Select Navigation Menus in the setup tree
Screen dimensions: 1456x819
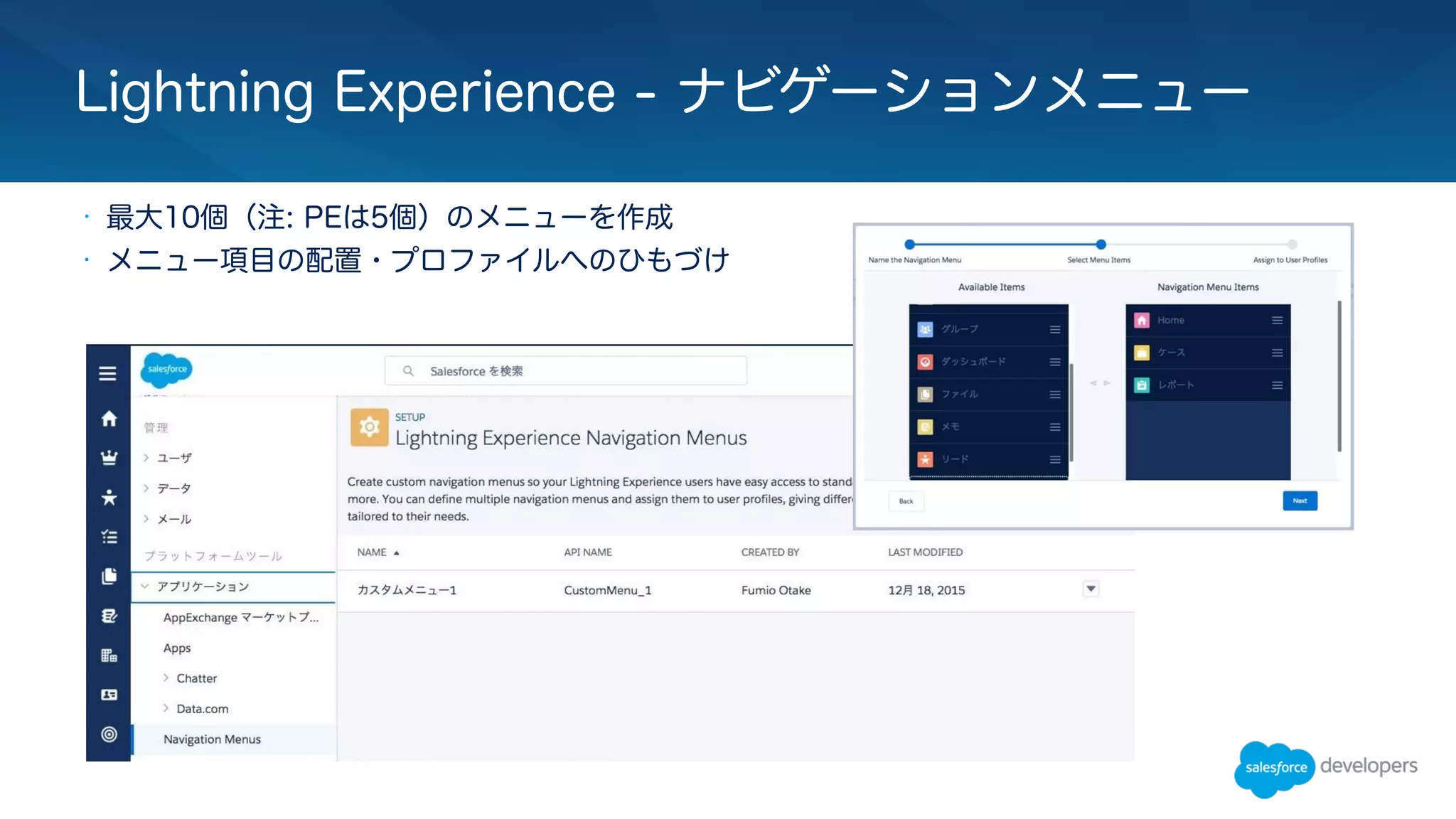click(x=212, y=739)
